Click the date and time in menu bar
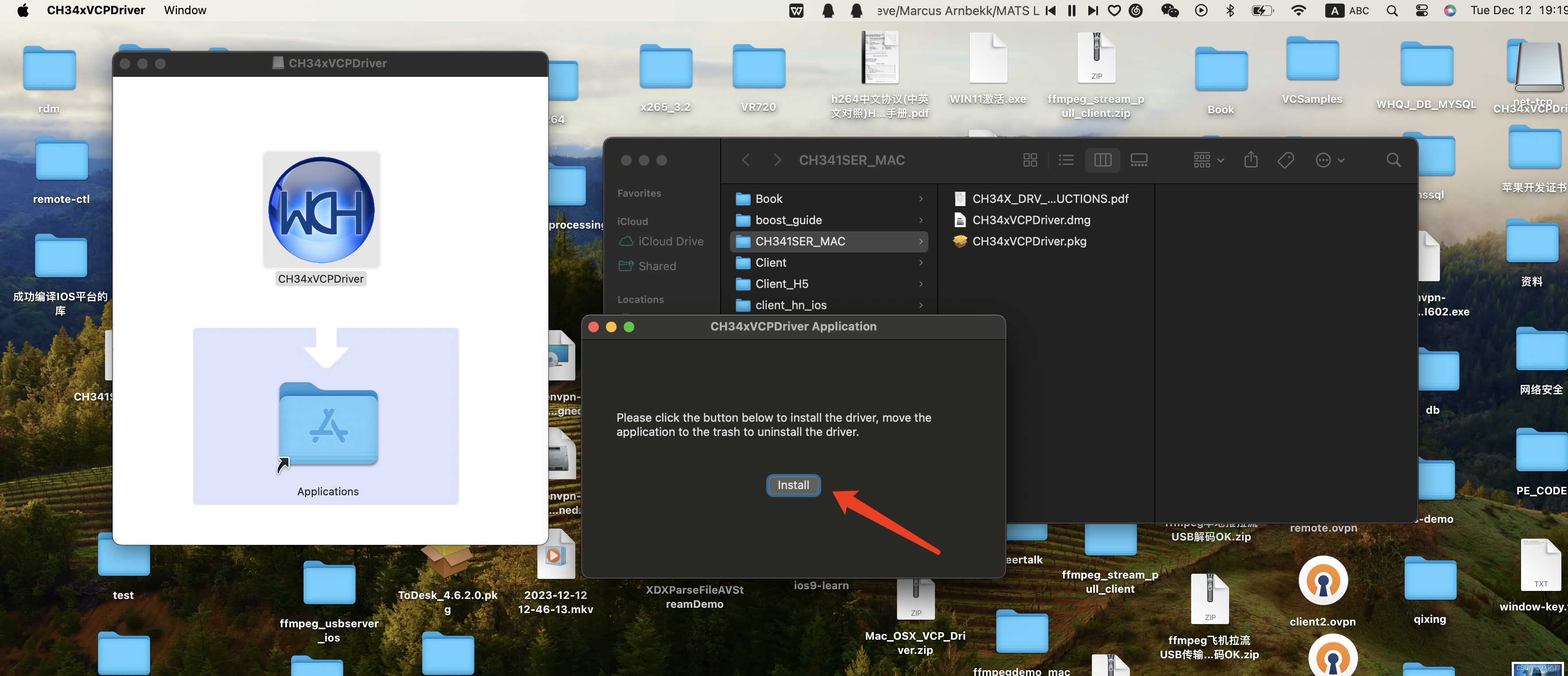 pos(1519,10)
